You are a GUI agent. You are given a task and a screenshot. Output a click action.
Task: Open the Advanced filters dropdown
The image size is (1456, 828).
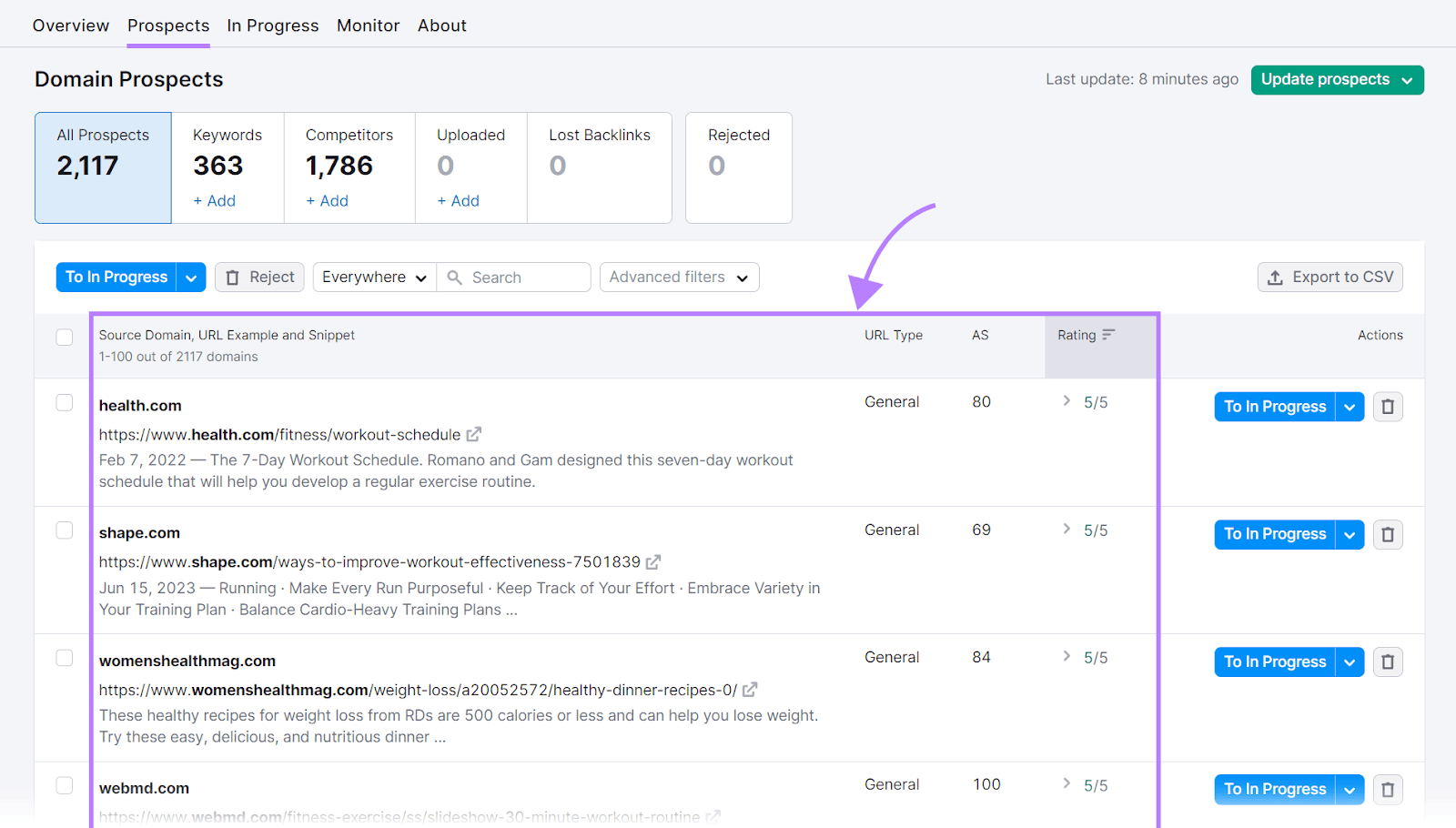[679, 277]
